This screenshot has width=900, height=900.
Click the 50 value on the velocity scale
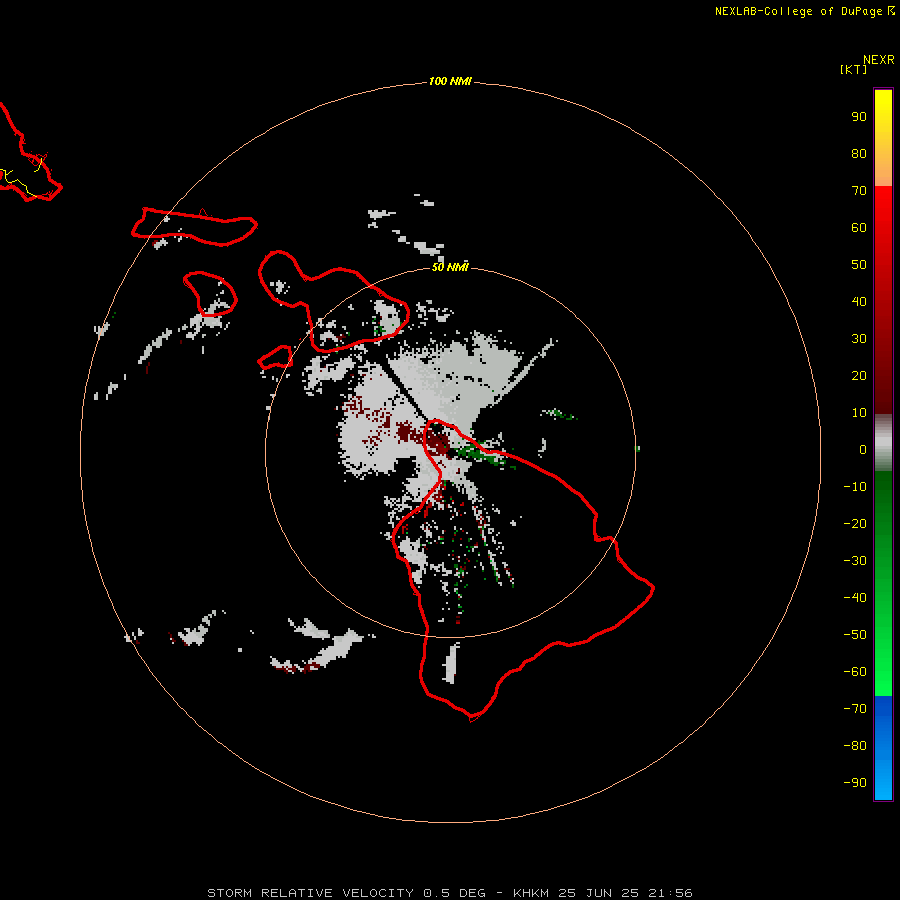(859, 265)
